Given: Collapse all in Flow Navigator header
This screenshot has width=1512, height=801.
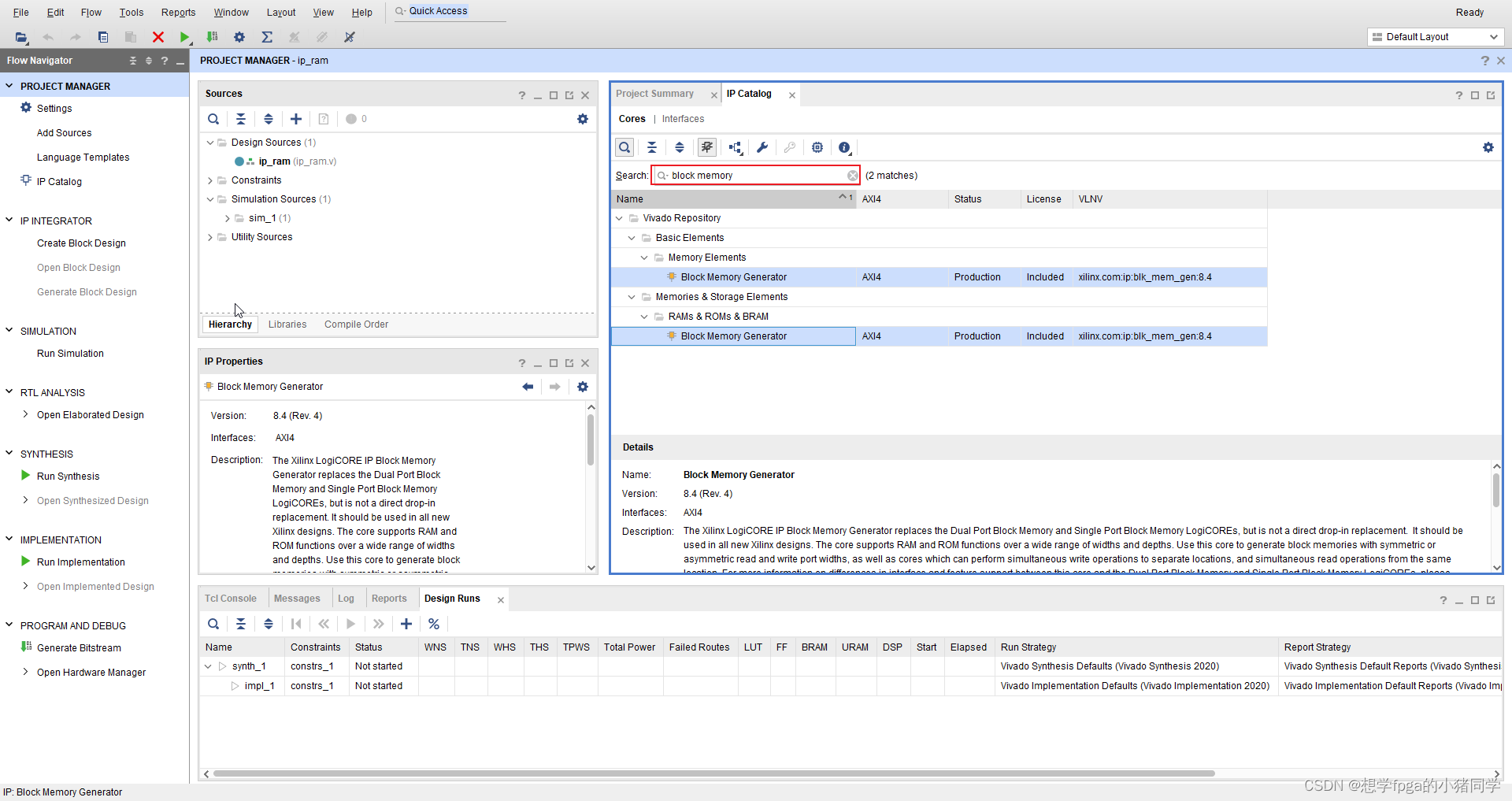Looking at the screenshot, I should click(132, 61).
